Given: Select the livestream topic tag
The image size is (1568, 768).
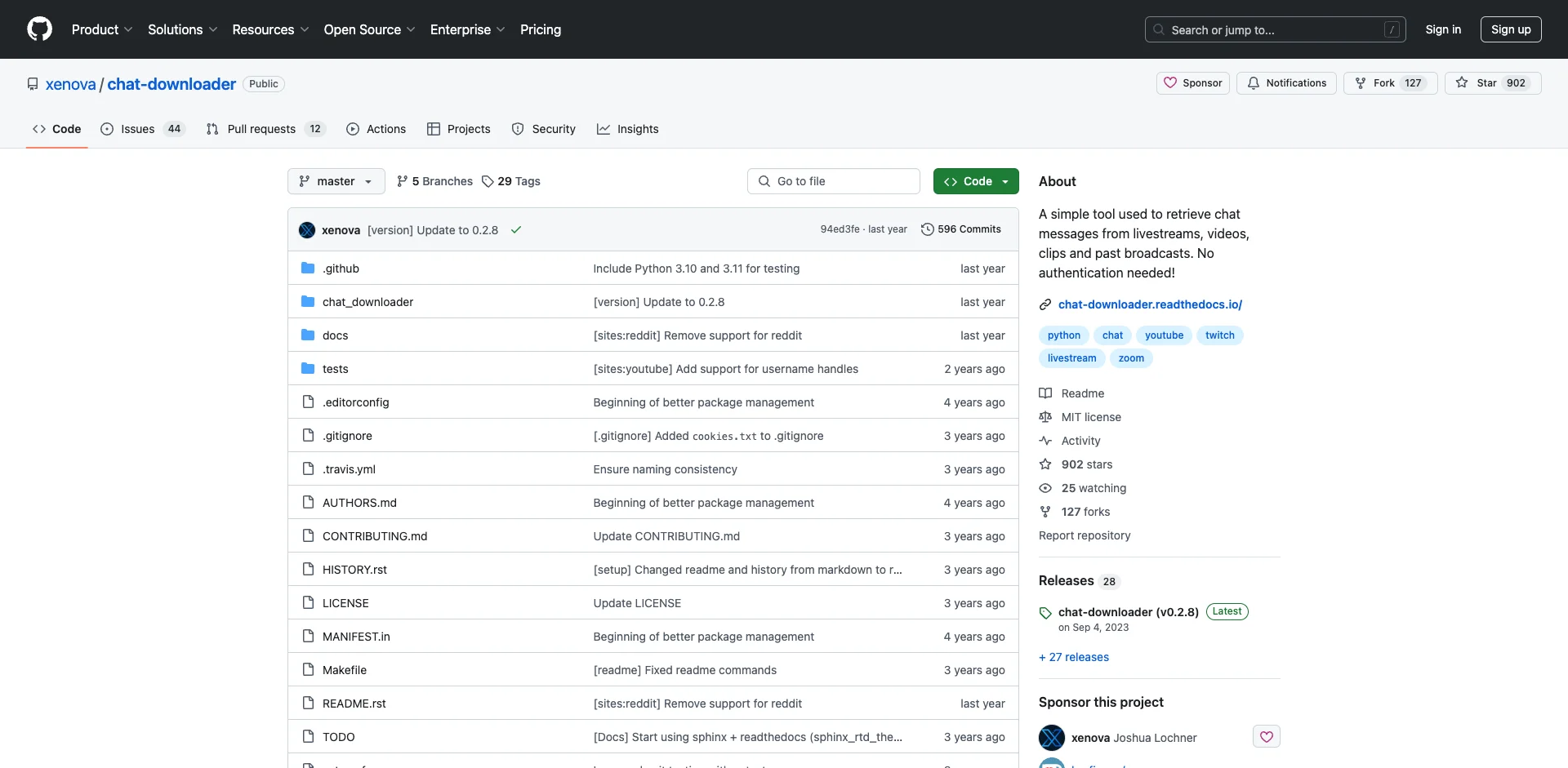Looking at the screenshot, I should 1071,358.
